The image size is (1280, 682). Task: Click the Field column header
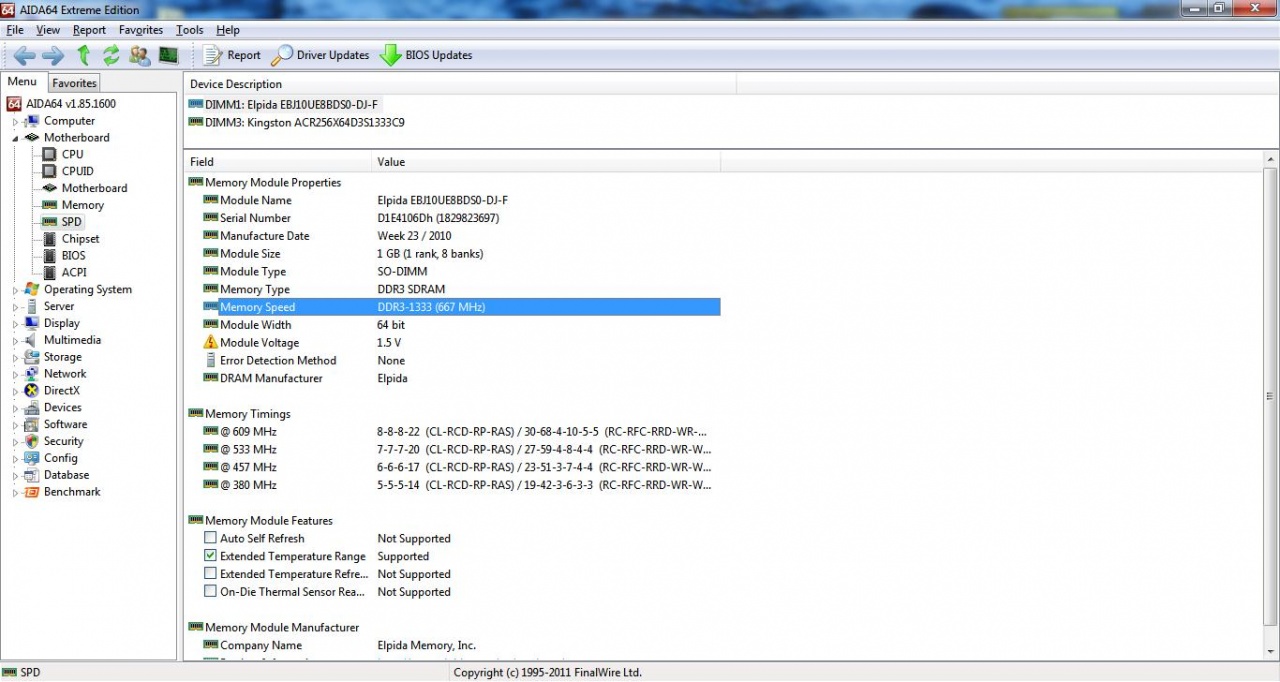pyautogui.click(x=278, y=161)
